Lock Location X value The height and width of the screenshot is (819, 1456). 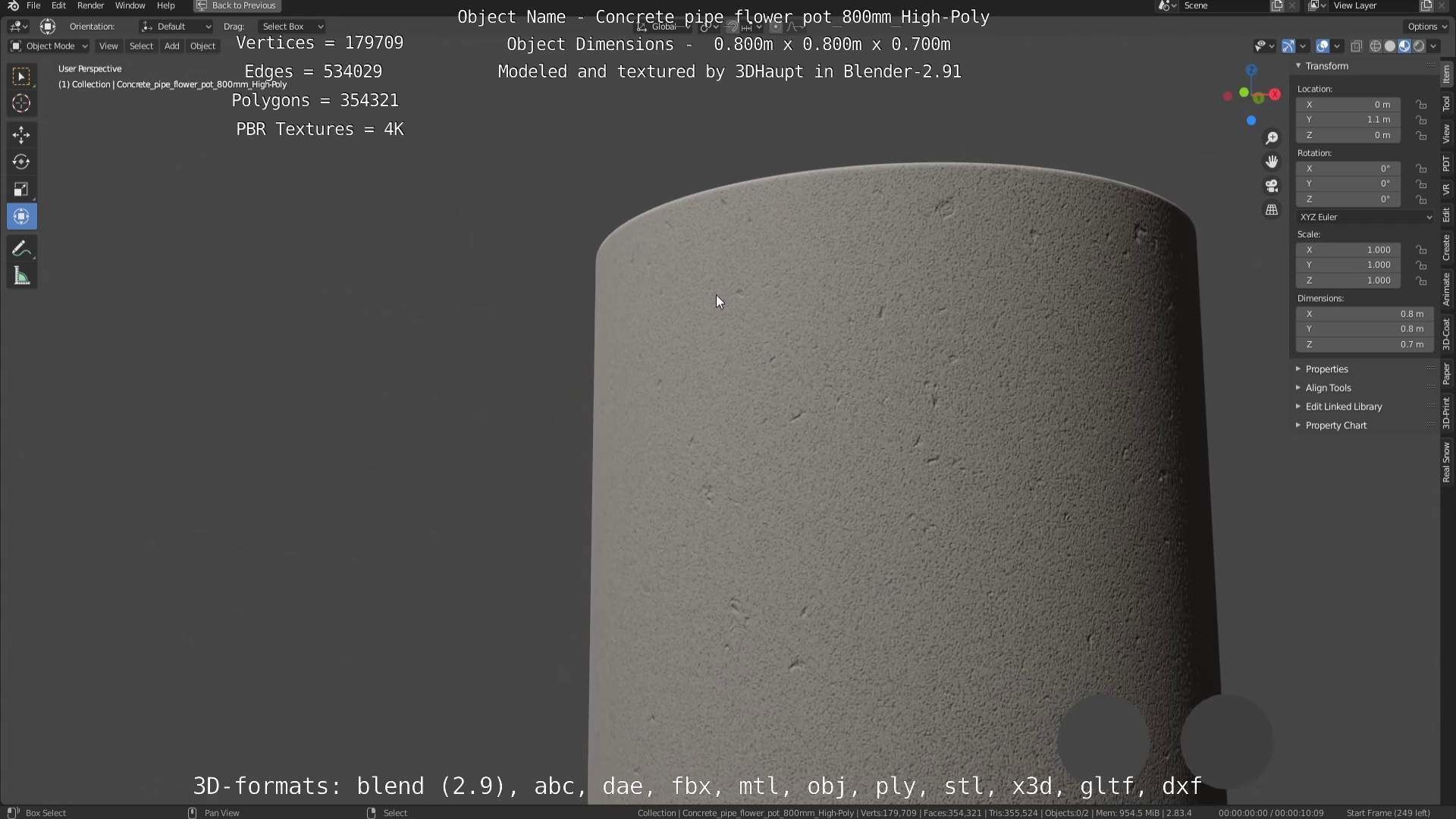(1422, 105)
